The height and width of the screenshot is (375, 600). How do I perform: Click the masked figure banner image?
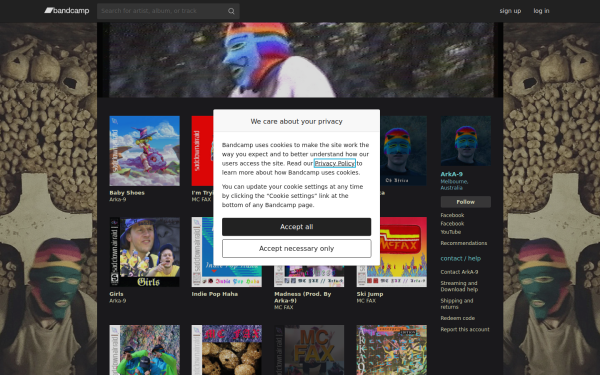[x=300, y=60]
